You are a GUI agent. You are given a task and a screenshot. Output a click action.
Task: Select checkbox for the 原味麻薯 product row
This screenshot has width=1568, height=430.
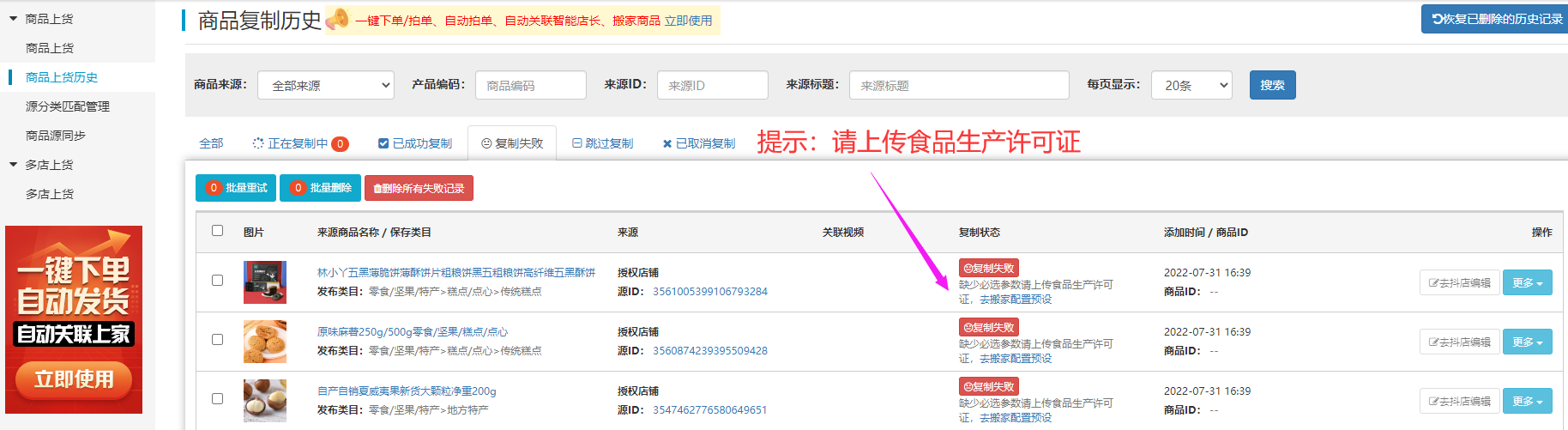click(217, 340)
